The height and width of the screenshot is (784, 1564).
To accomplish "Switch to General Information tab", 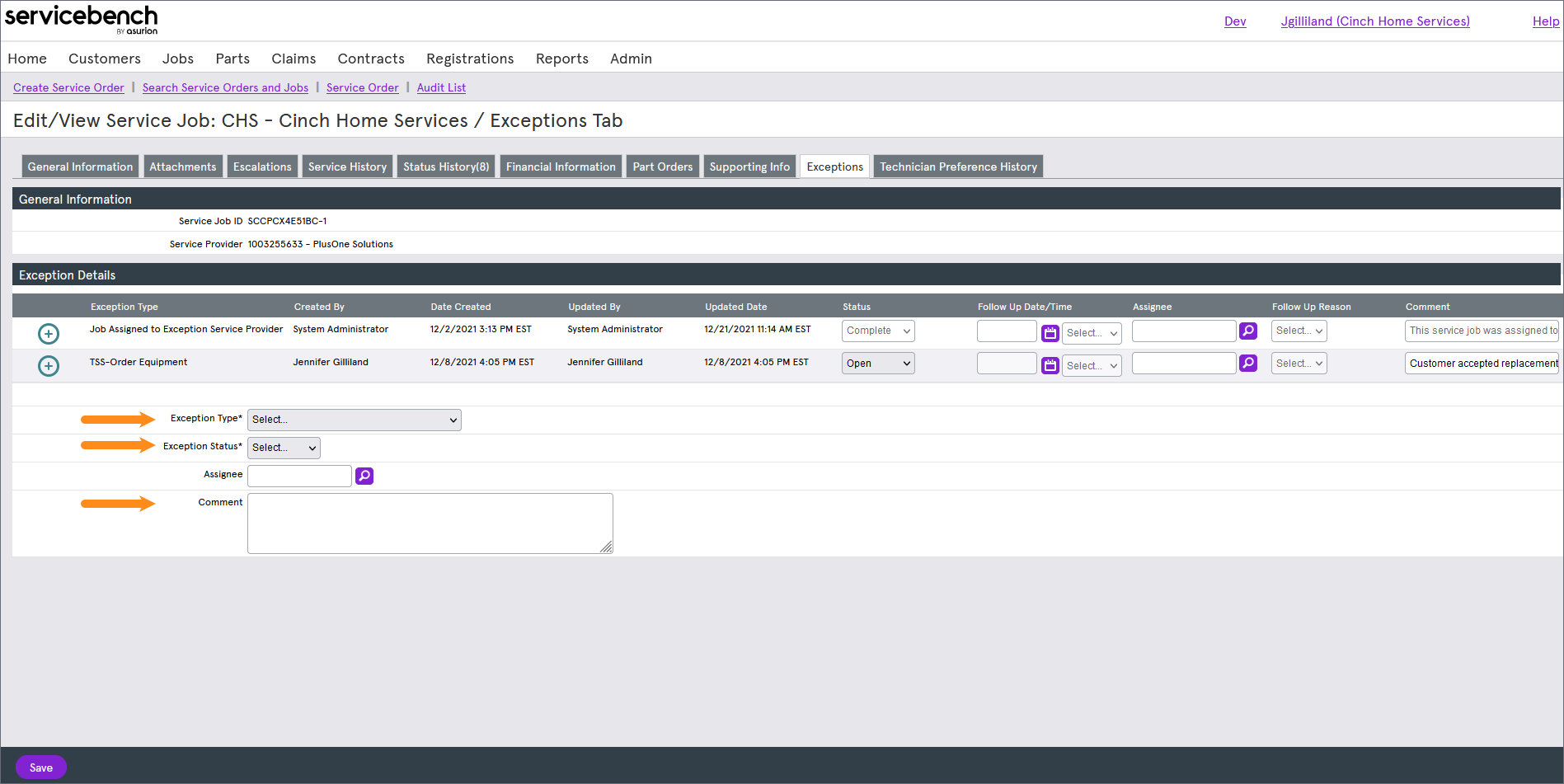I will 80,167.
